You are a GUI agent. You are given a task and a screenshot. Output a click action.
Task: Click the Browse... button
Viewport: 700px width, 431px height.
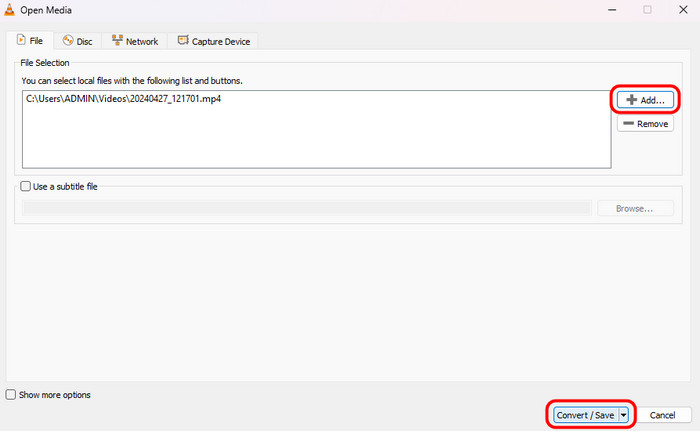point(635,209)
